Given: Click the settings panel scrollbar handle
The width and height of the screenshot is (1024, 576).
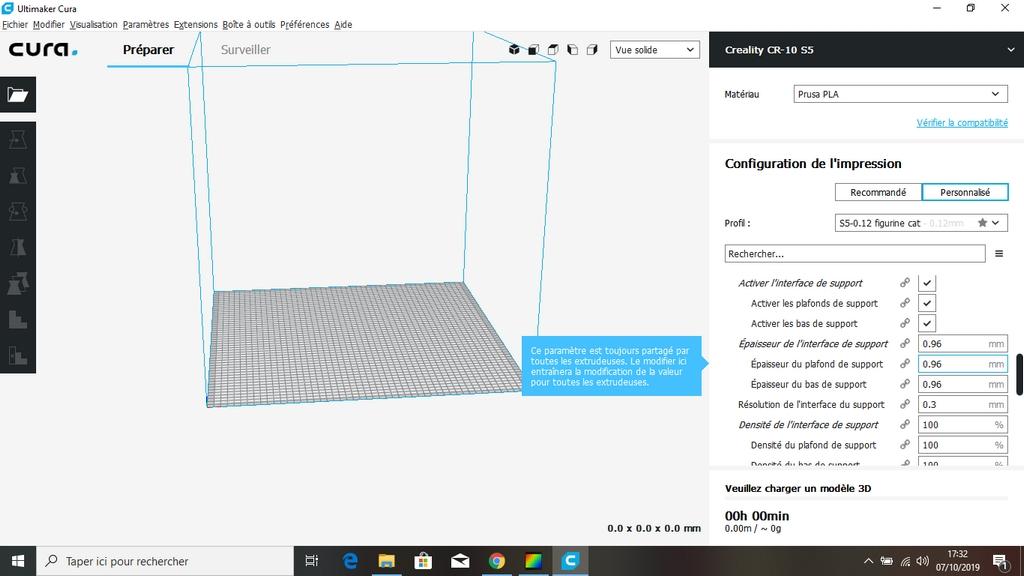Looking at the screenshot, I should click(x=1019, y=374).
